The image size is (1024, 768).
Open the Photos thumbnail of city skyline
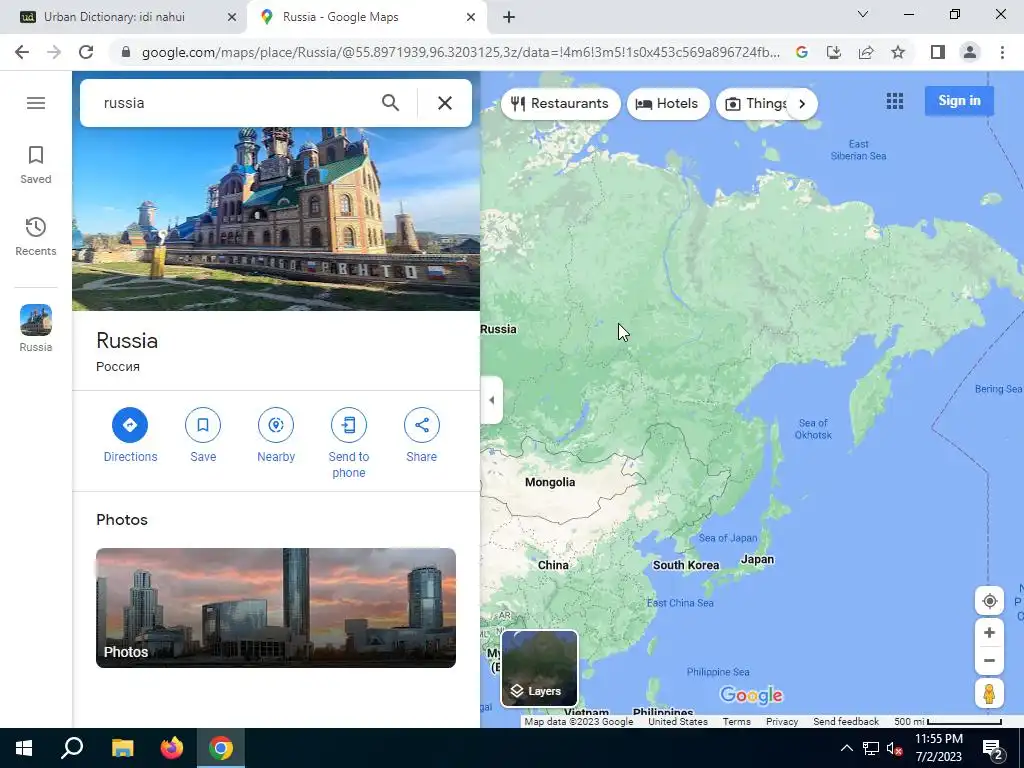click(x=276, y=607)
